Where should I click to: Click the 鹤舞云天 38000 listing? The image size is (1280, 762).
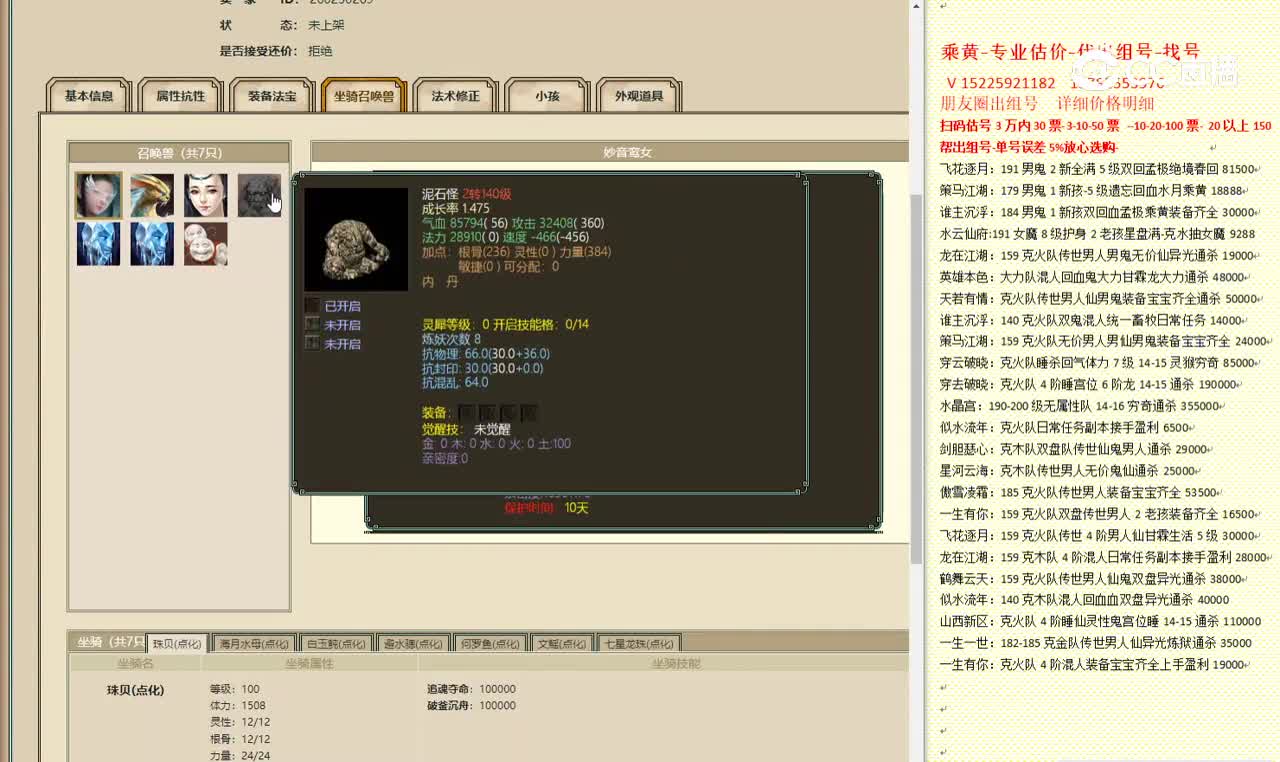coord(1092,578)
